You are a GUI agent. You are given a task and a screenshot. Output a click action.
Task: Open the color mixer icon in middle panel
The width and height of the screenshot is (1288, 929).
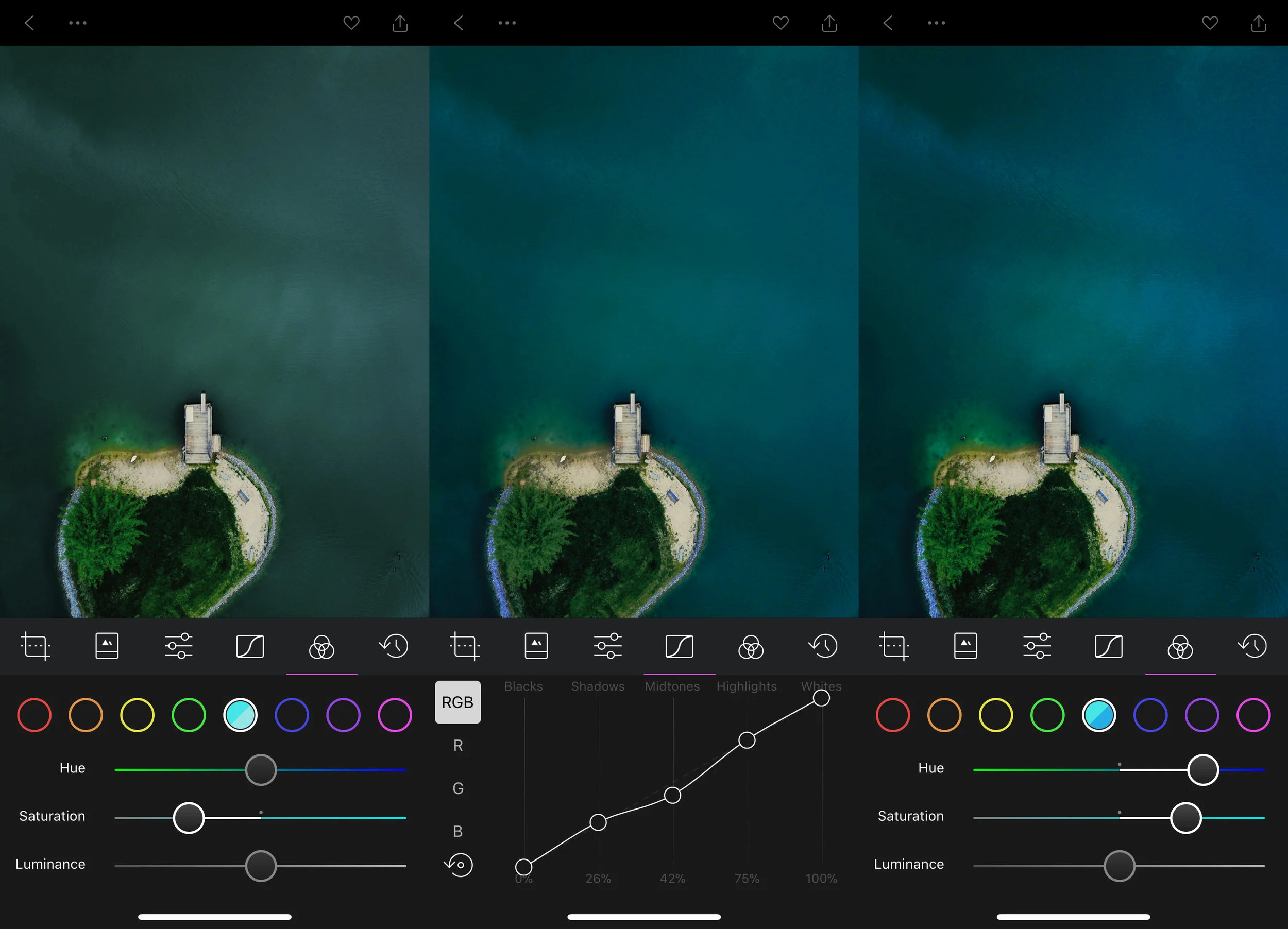[x=750, y=646]
